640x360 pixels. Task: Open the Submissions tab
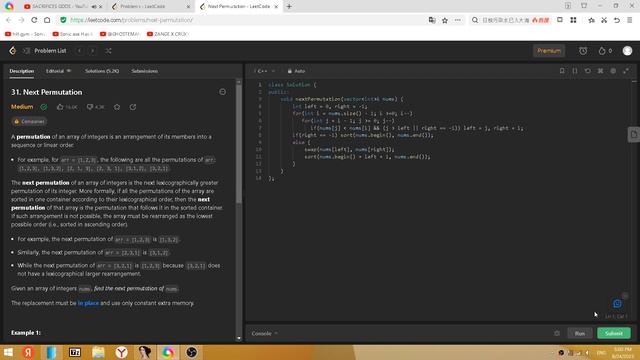144,71
